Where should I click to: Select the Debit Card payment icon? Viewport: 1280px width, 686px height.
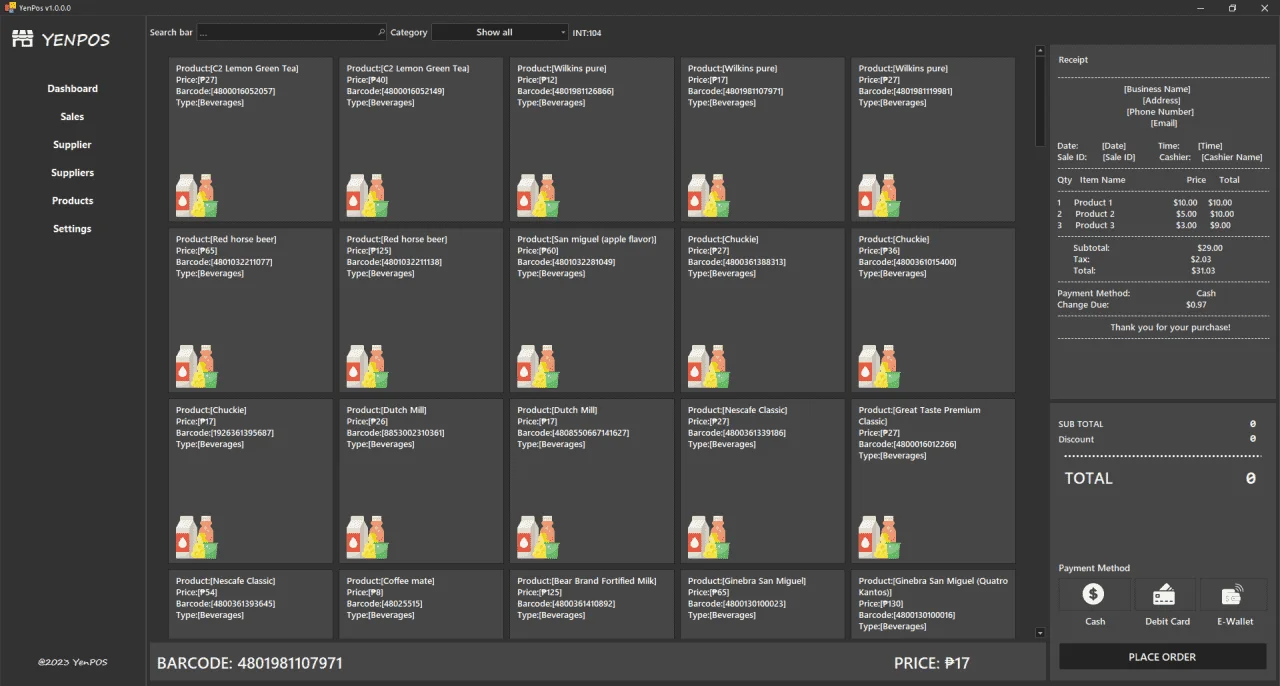[x=1164, y=595]
